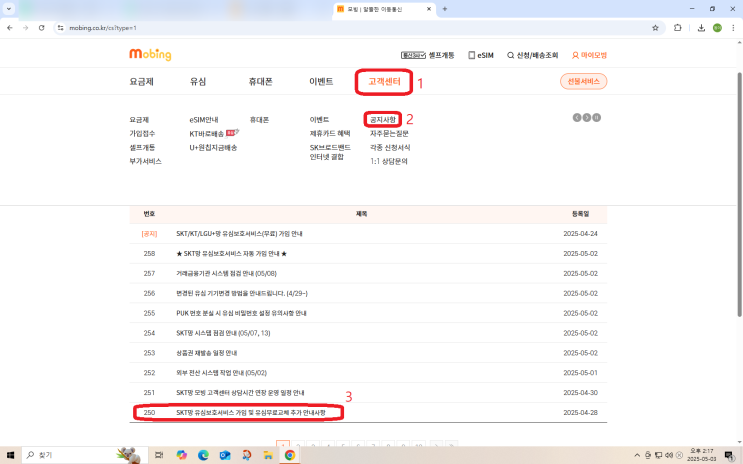Viewport: 743px width, 464px height.
Task: Open the 고객센터 main menu
Action: (x=384, y=82)
